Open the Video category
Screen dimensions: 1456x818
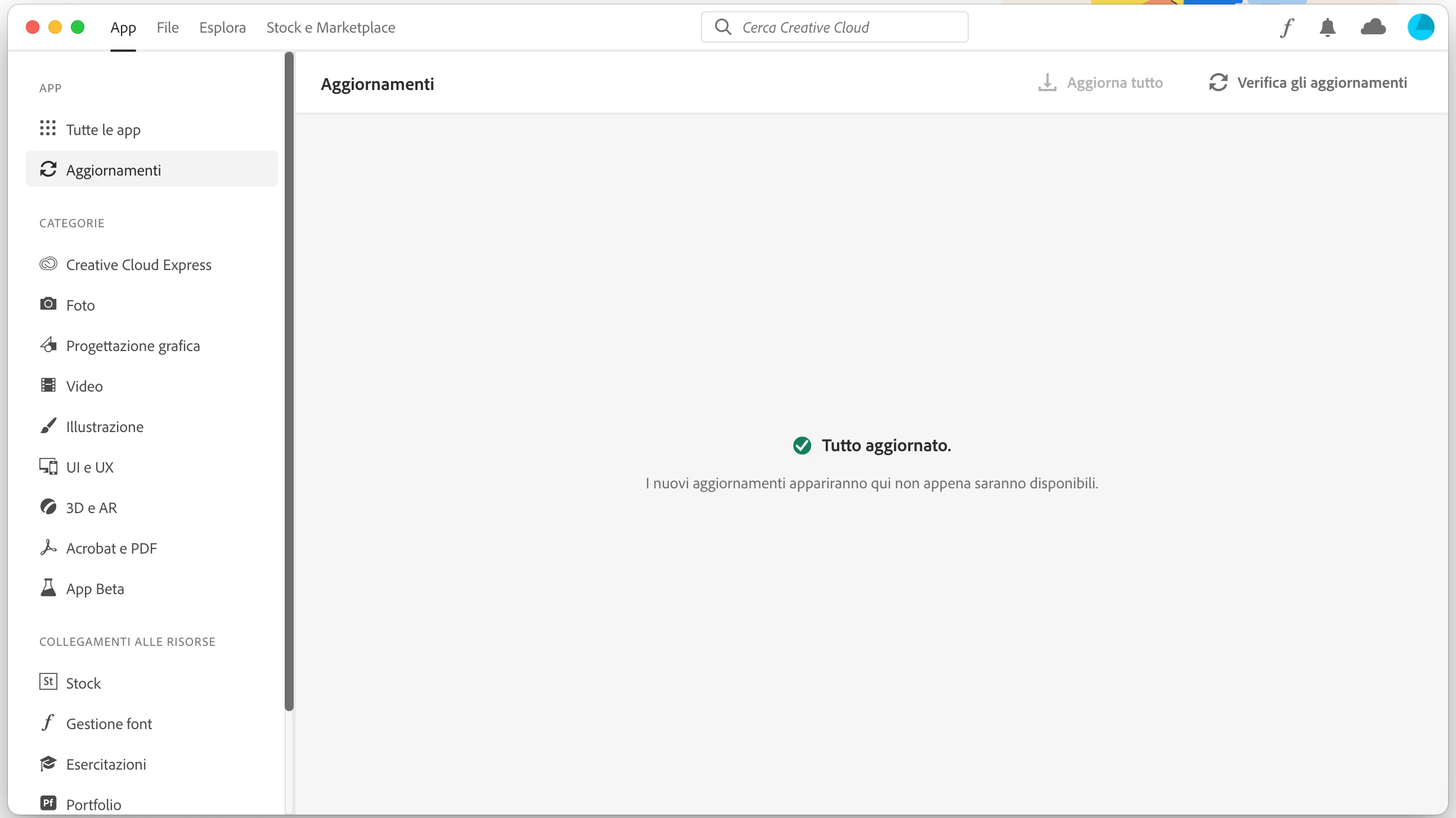(84, 386)
